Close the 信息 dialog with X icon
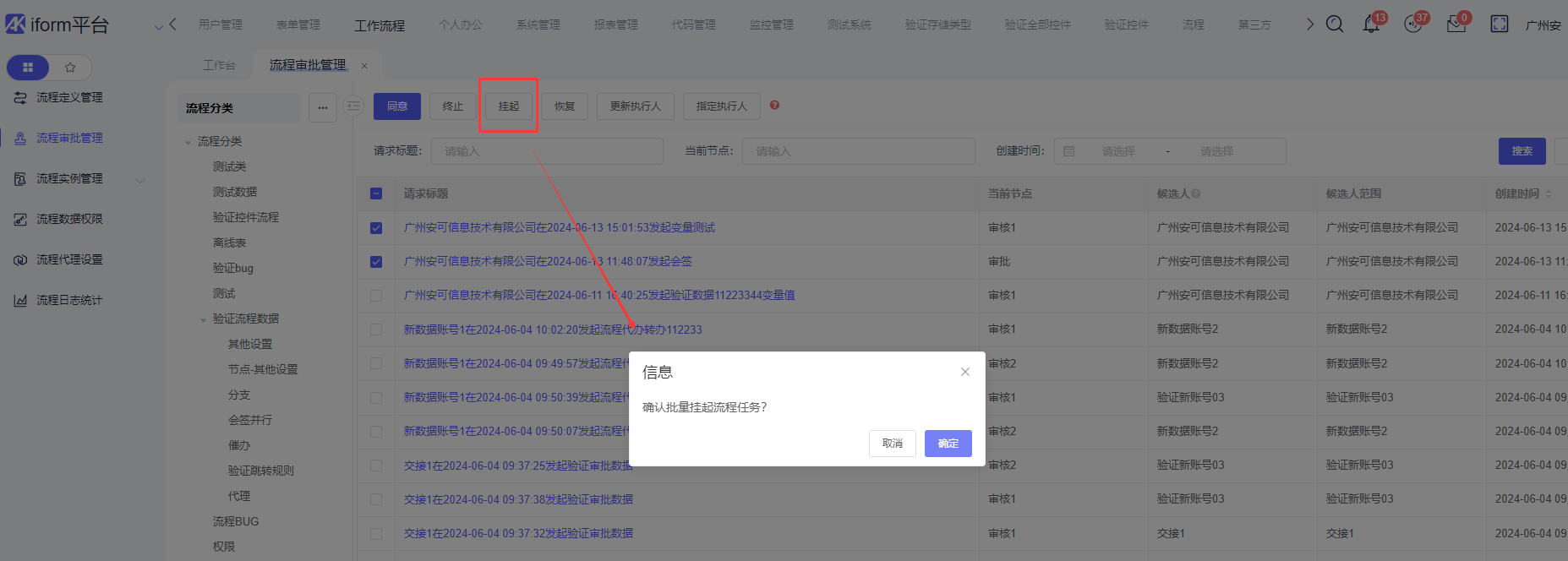 pyautogui.click(x=964, y=372)
